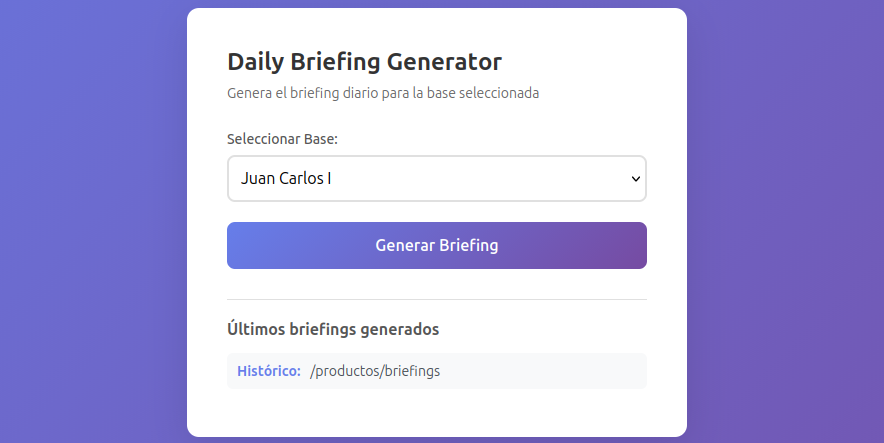Click the subtitle about generating the daily briefing
The height and width of the screenshot is (443, 884).
[383, 93]
